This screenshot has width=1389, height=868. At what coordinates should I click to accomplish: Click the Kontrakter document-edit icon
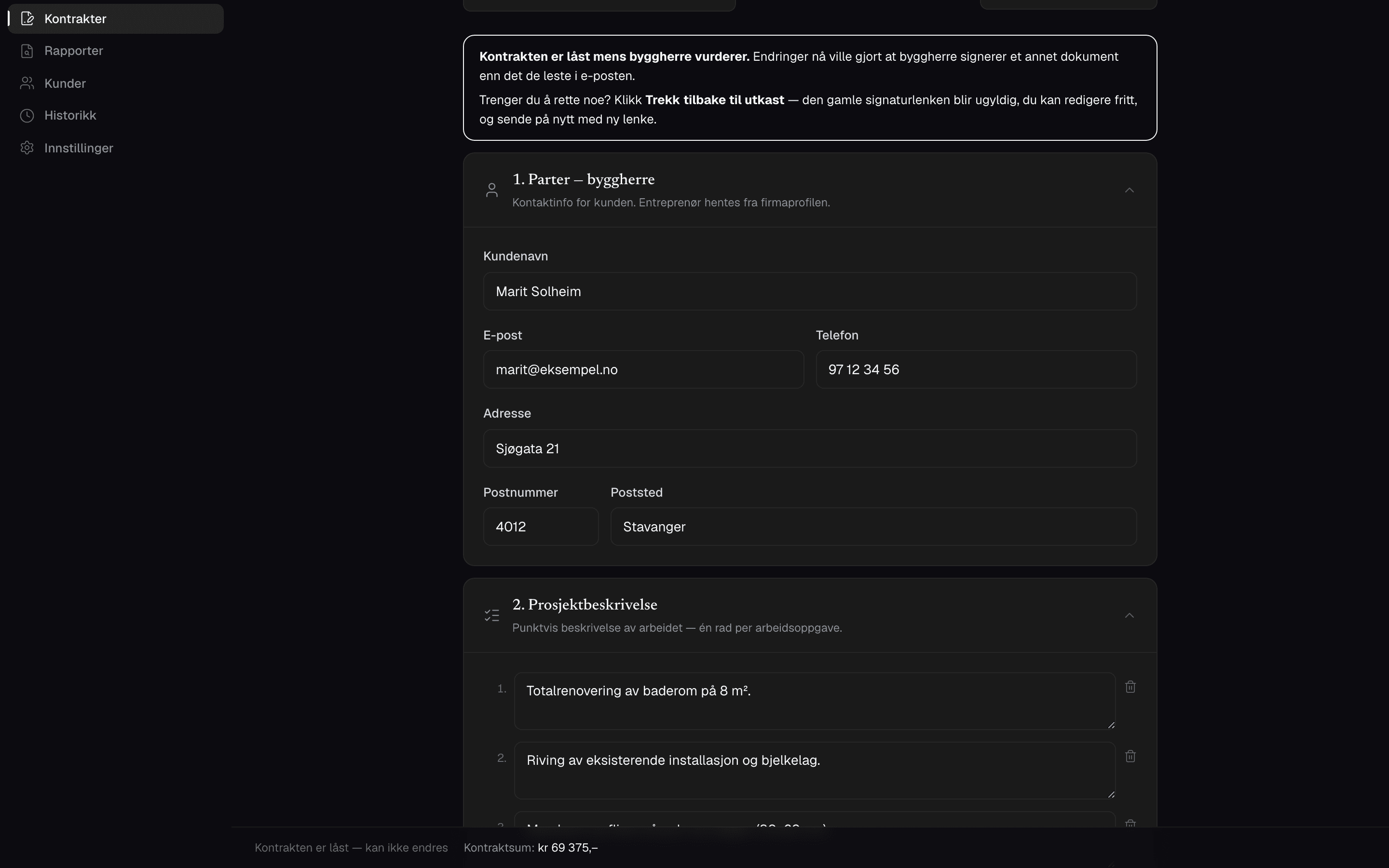click(27, 19)
